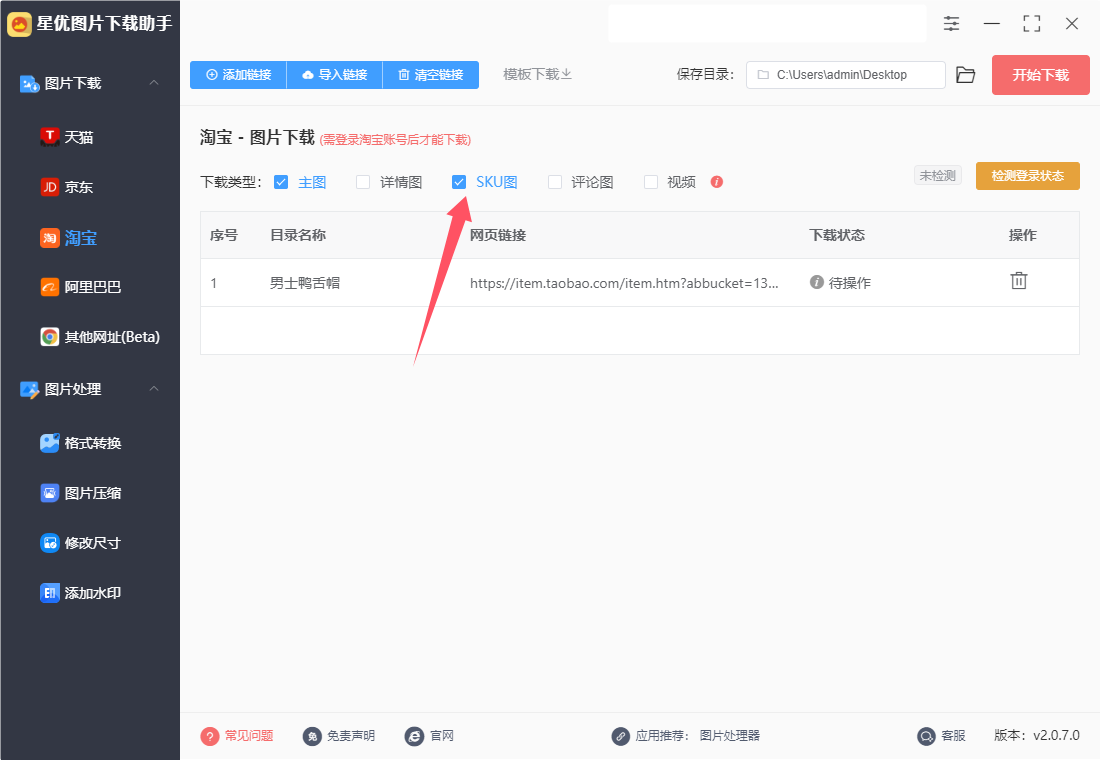The width and height of the screenshot is (1100, 760).
Task: Click the 待操作 status info icon
Action: pos(817,282)
